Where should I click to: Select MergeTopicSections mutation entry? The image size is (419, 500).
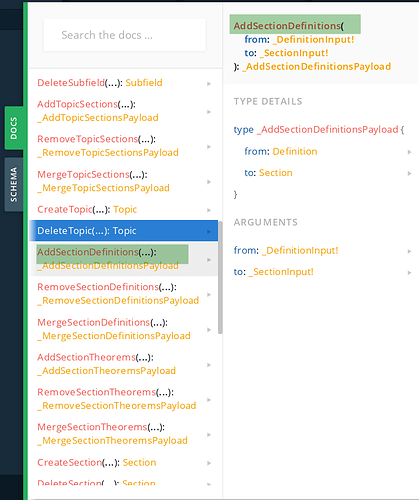pyautogui.click(x=83, y=174)
